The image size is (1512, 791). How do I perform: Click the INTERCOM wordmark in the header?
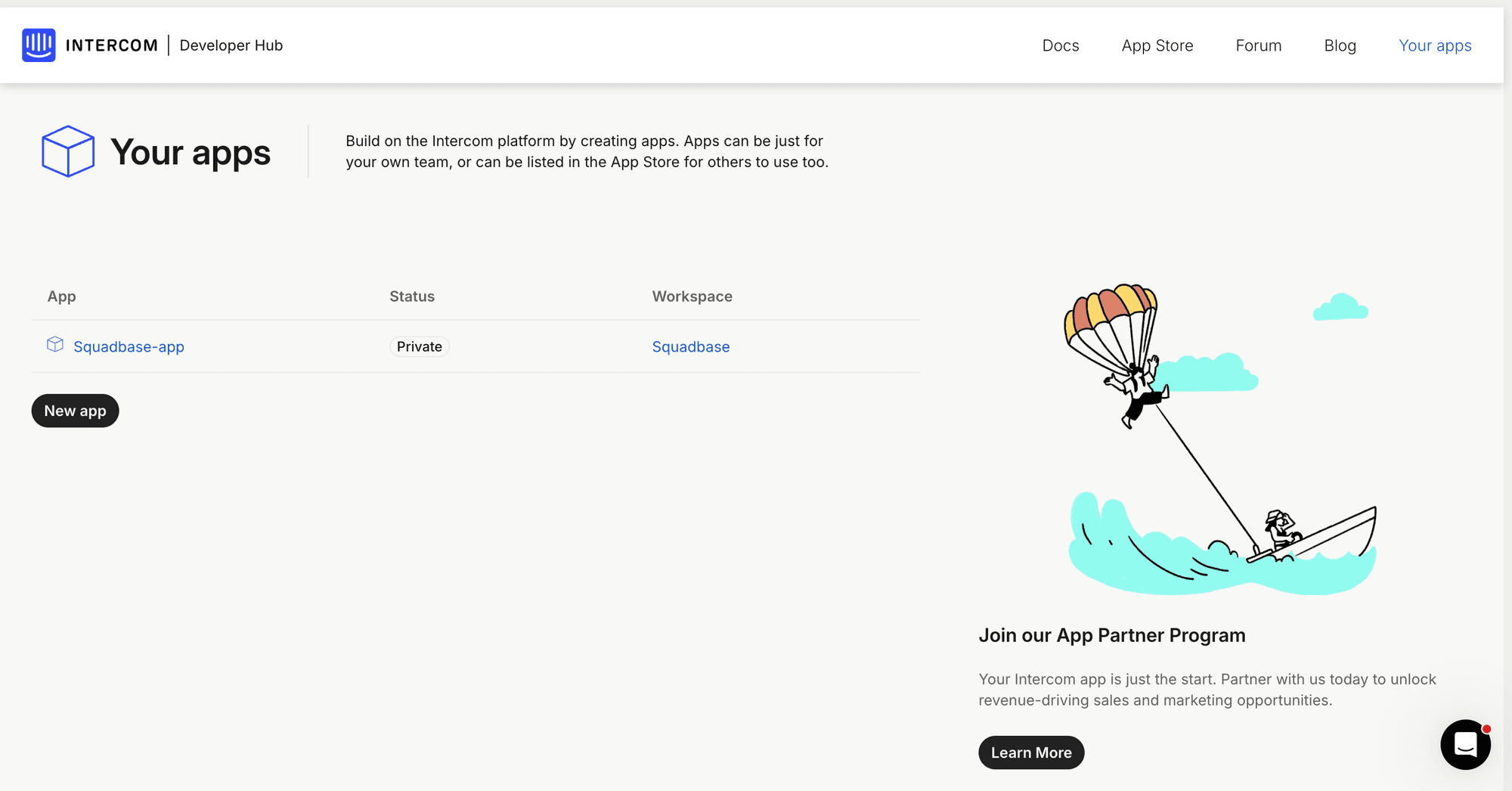pyautogui.click(x=112, y=45)
